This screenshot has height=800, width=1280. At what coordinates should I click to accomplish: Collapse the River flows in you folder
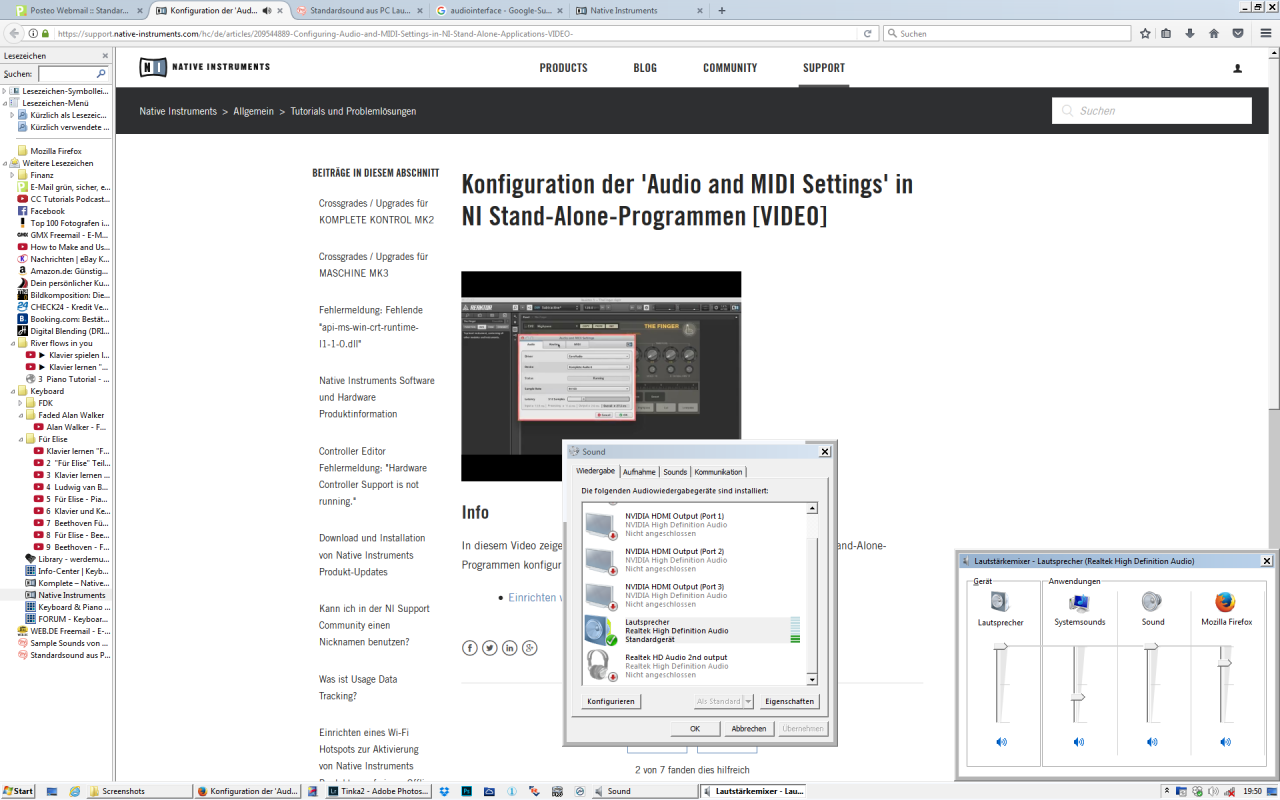point(13,343)
